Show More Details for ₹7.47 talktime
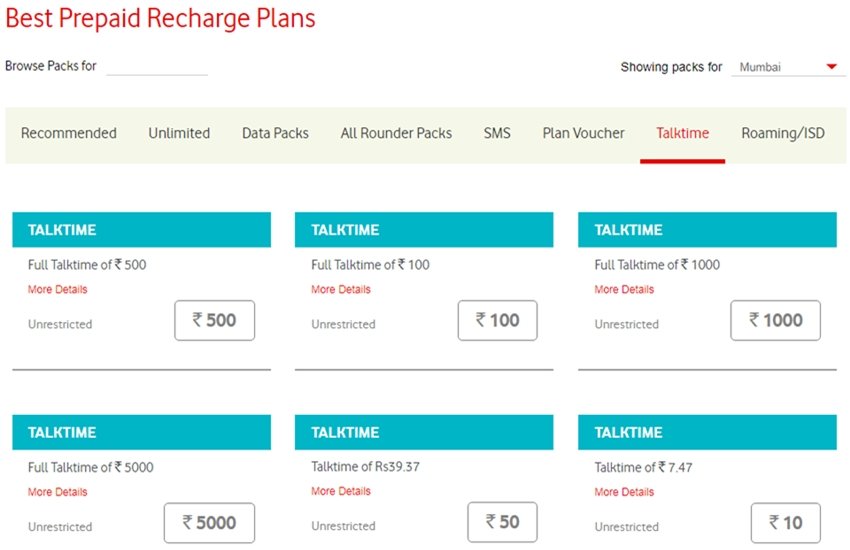This screenshot has width=850, height=550. [624, 492]
